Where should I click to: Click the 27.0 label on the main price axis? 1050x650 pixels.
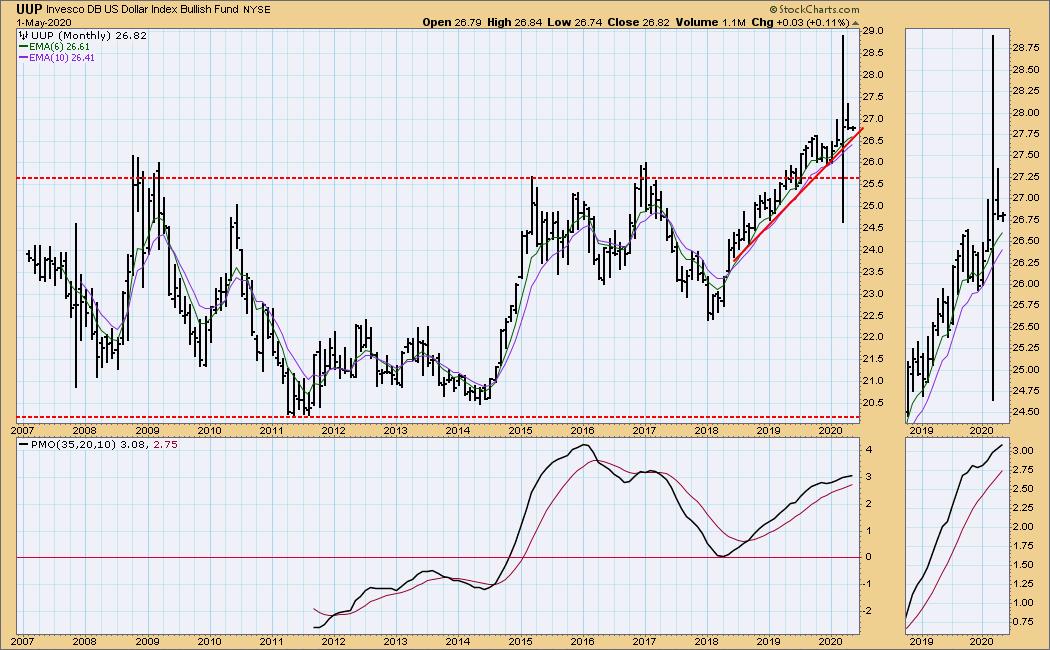click(x=875, y=119)
